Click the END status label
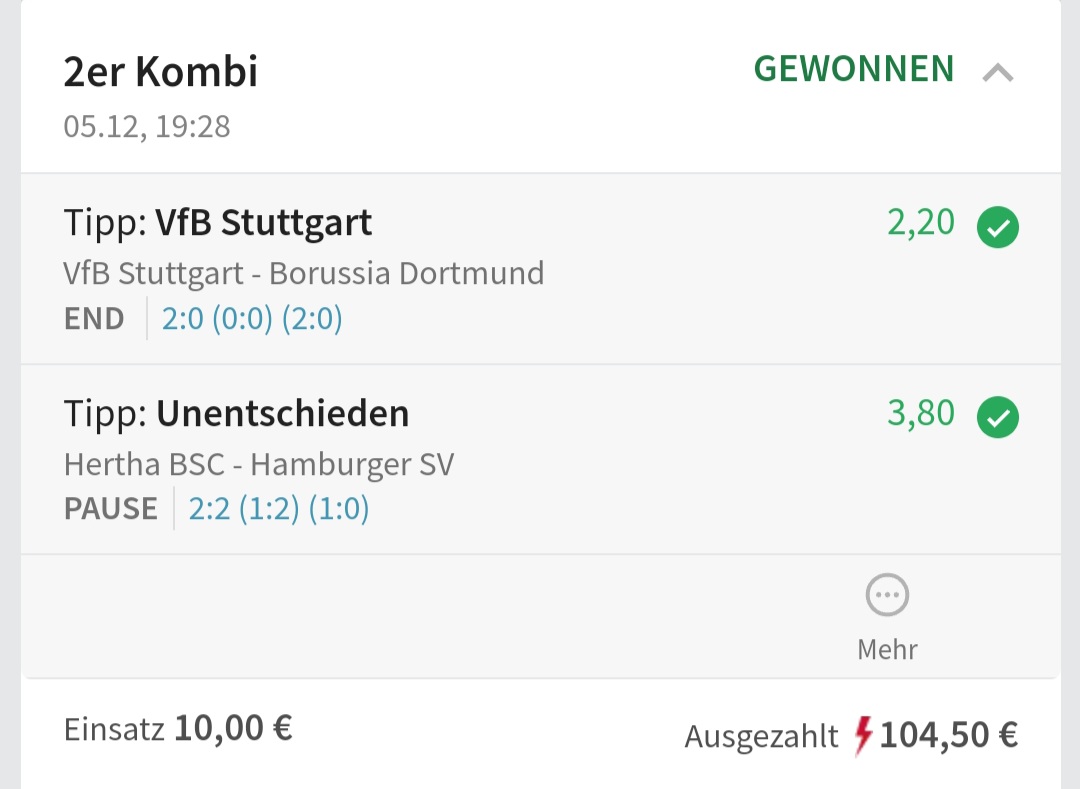1080x789 pixels. [x=94, y=319]
